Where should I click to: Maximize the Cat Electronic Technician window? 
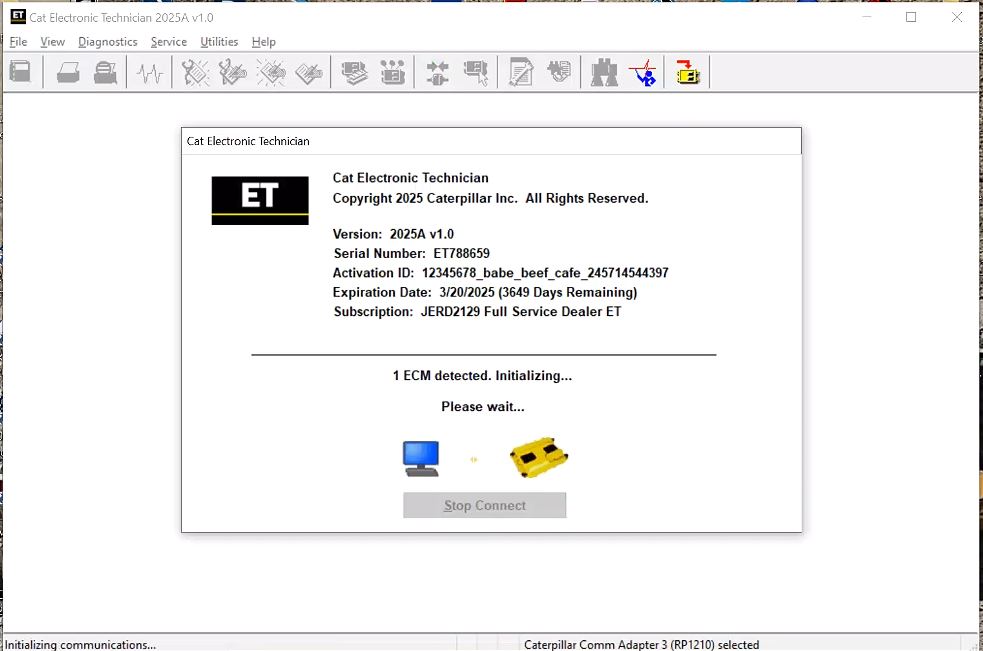[911, 17]
